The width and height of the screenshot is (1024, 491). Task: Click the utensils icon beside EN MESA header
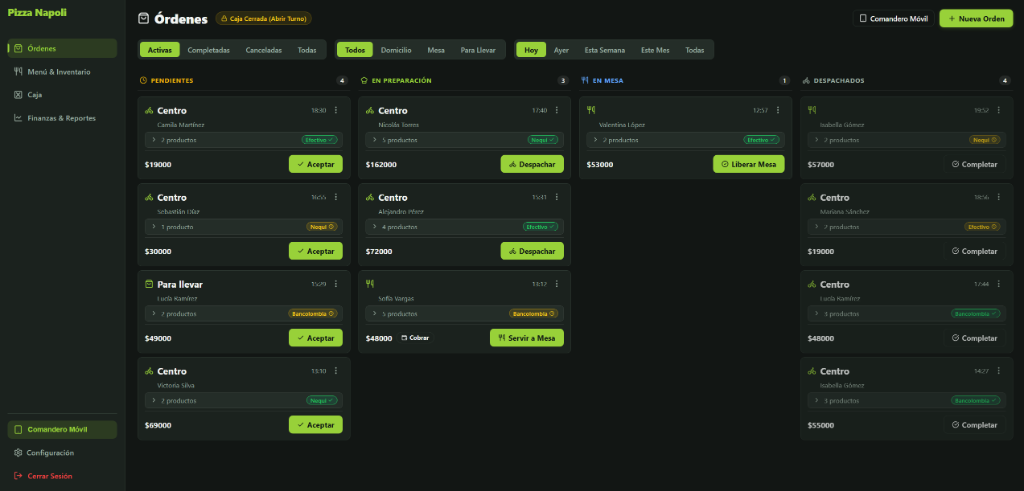(x=585, y=81)
